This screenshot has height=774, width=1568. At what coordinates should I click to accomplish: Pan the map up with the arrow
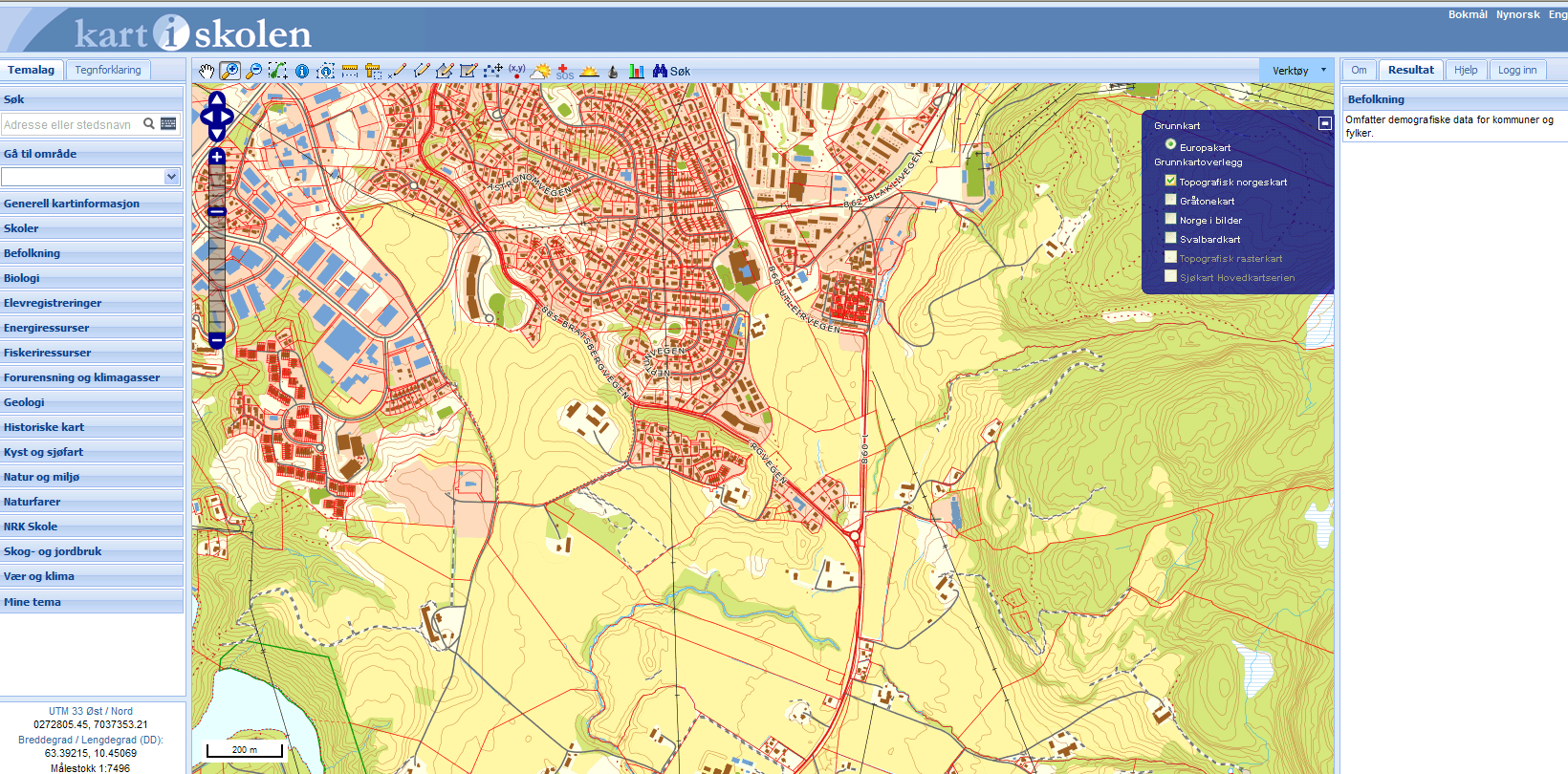click(217, 99)
